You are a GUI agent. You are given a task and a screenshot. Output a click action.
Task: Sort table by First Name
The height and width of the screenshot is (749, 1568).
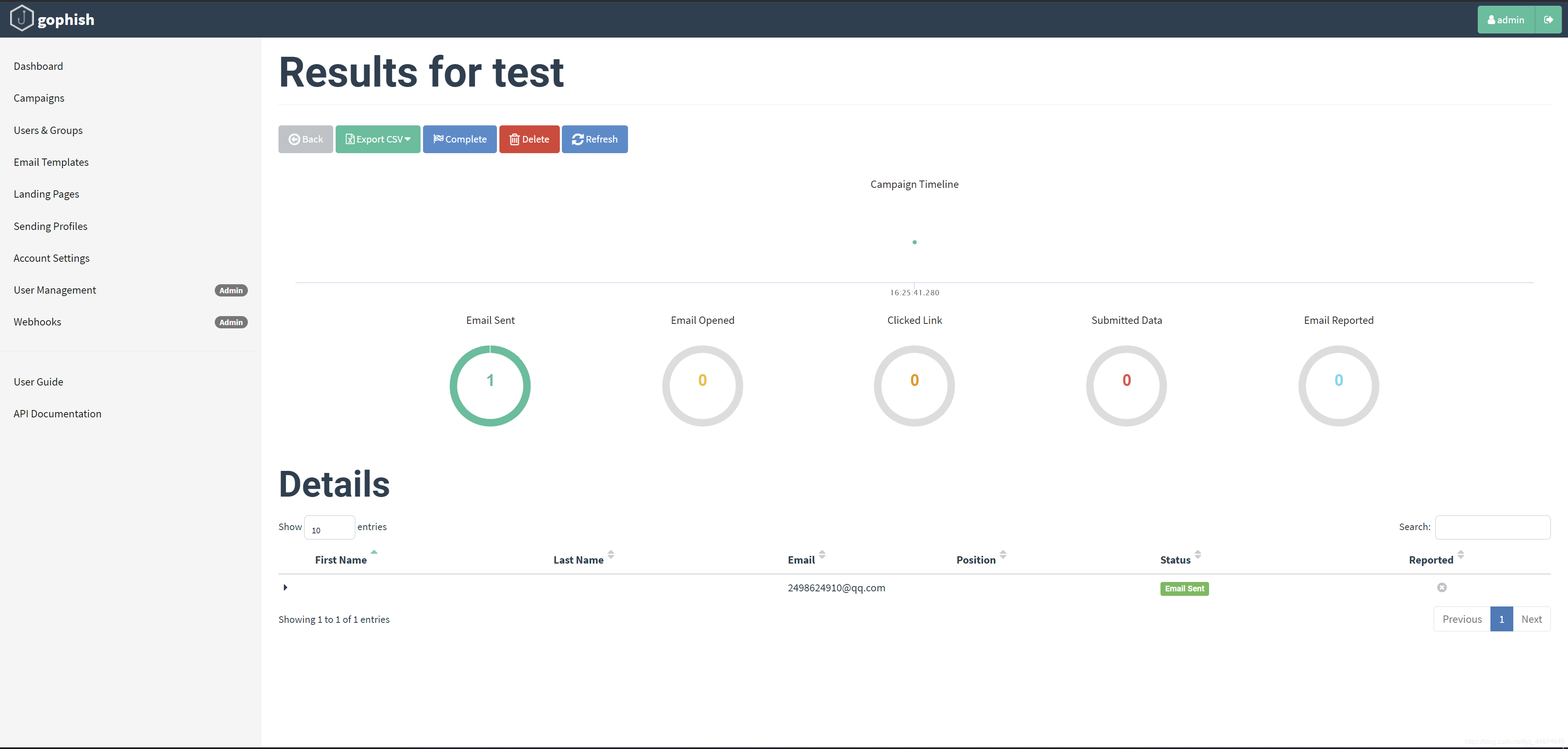coord(341,560)
